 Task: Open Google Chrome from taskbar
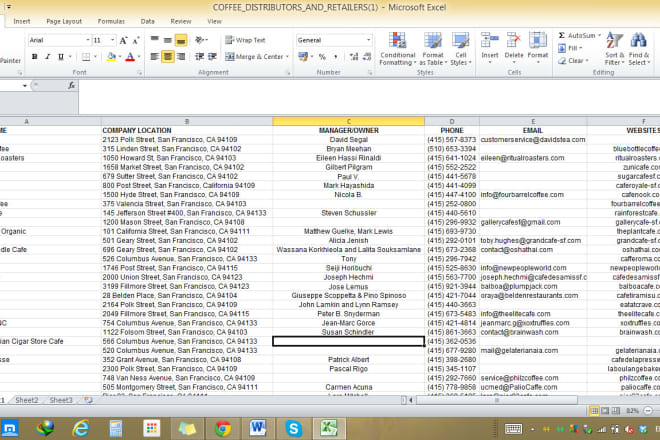pos(223,429)
